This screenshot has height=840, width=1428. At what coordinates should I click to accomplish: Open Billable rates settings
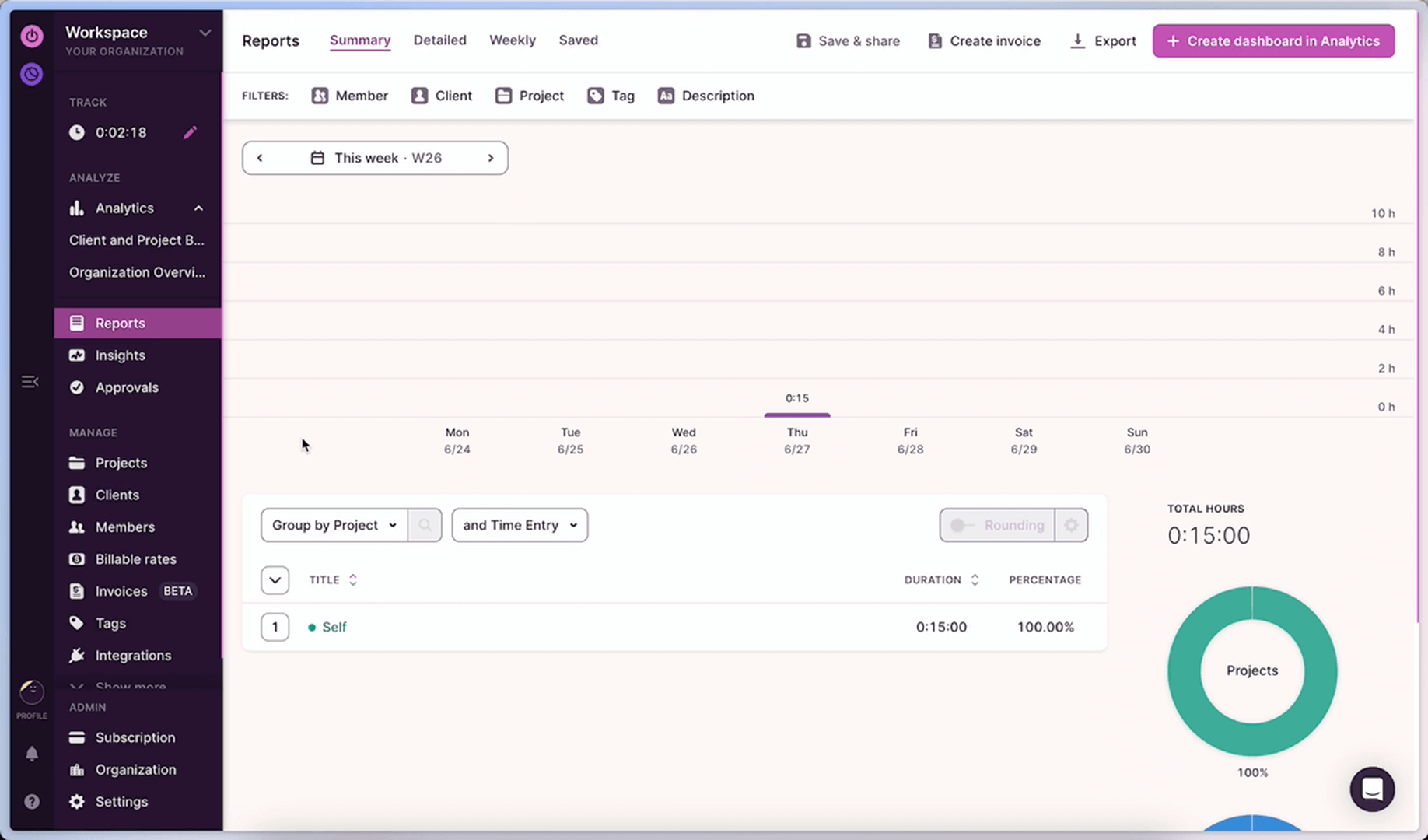(x=134, y=558)
